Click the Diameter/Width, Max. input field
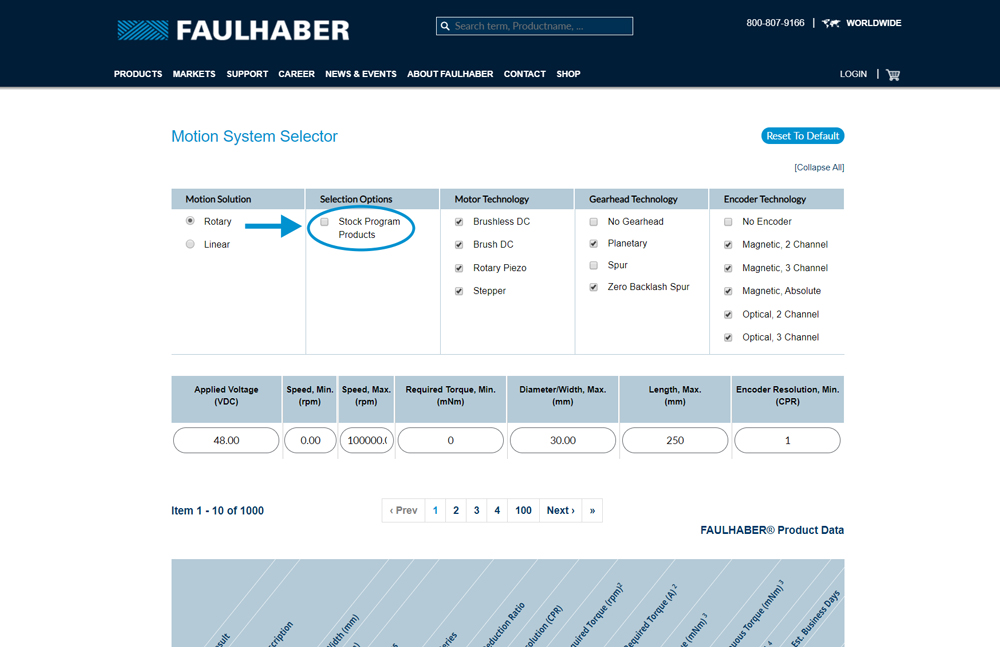The image size is (1000, 647). pos(562,440)
